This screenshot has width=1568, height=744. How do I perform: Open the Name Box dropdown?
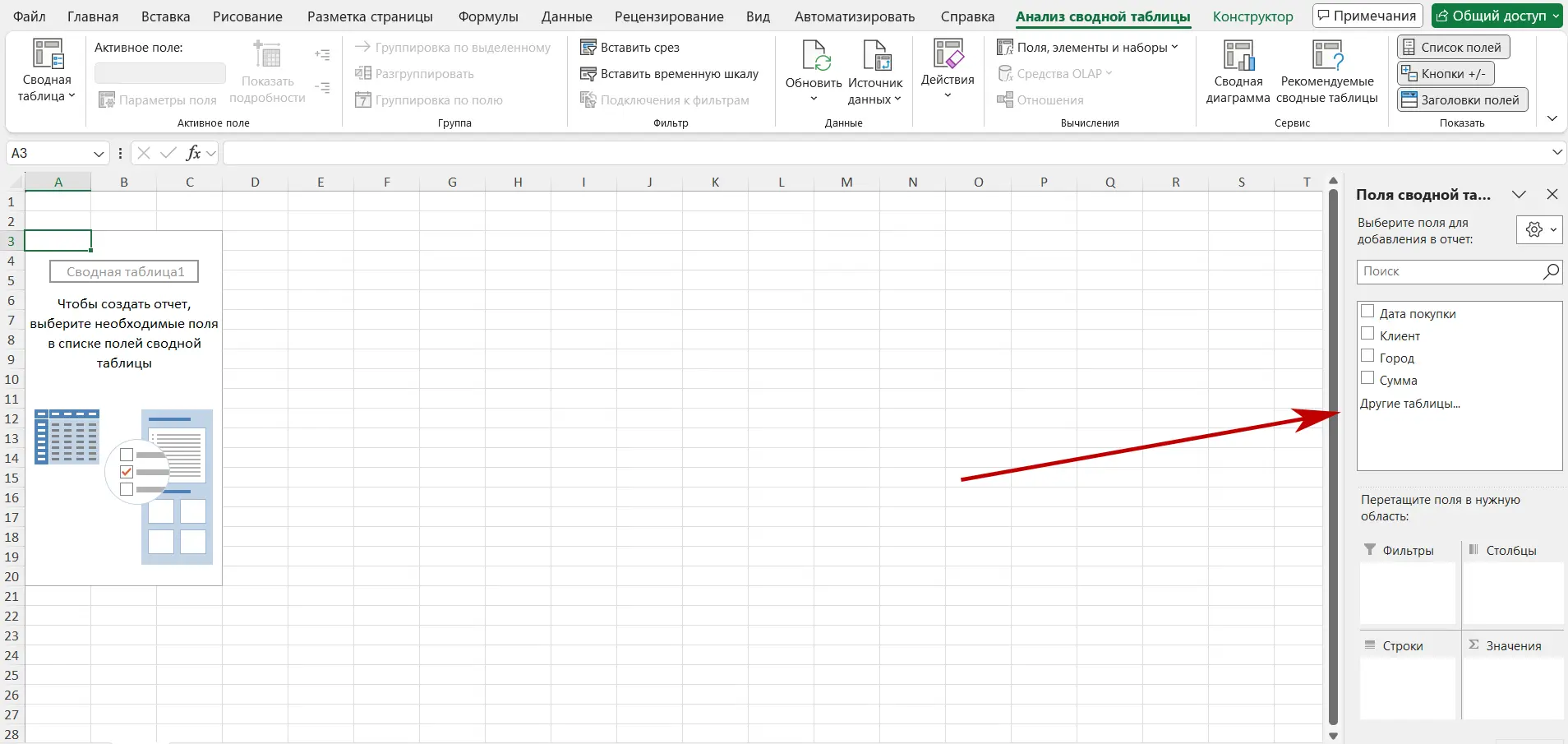click(x=98, y=153)
